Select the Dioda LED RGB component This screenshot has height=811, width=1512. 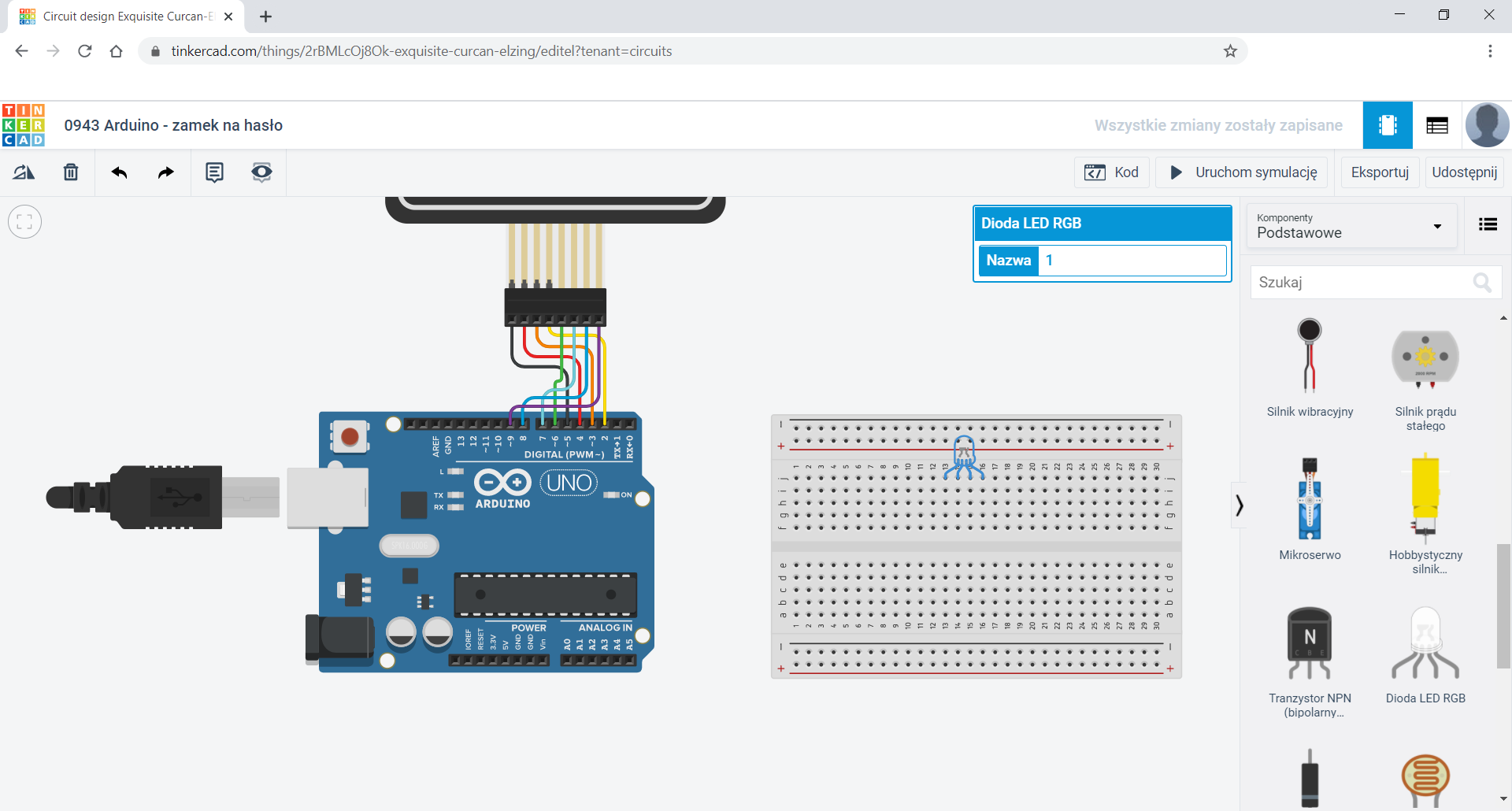[x=1425, y=646]
